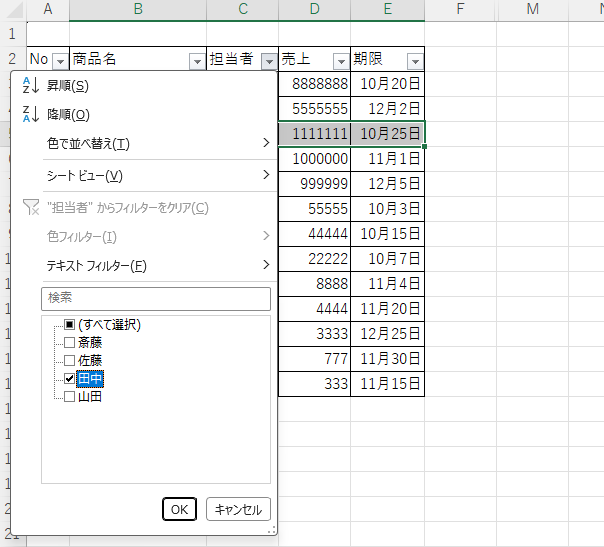Select column D header
The image size is (604, 547).
(314, 9)
